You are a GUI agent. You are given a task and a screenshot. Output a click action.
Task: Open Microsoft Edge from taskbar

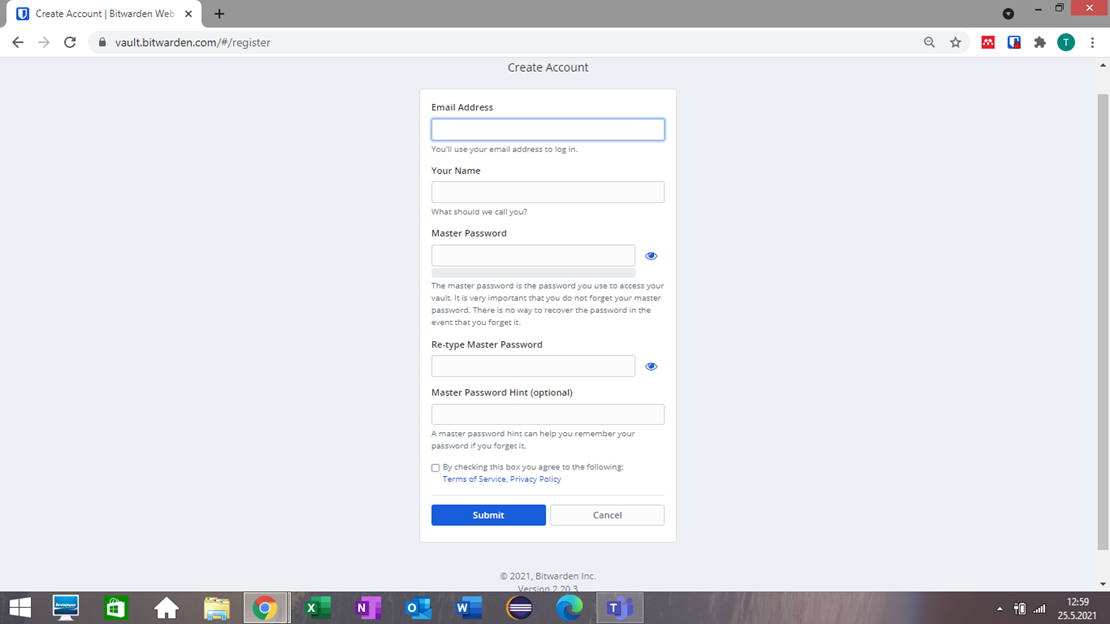pos(569,608)
